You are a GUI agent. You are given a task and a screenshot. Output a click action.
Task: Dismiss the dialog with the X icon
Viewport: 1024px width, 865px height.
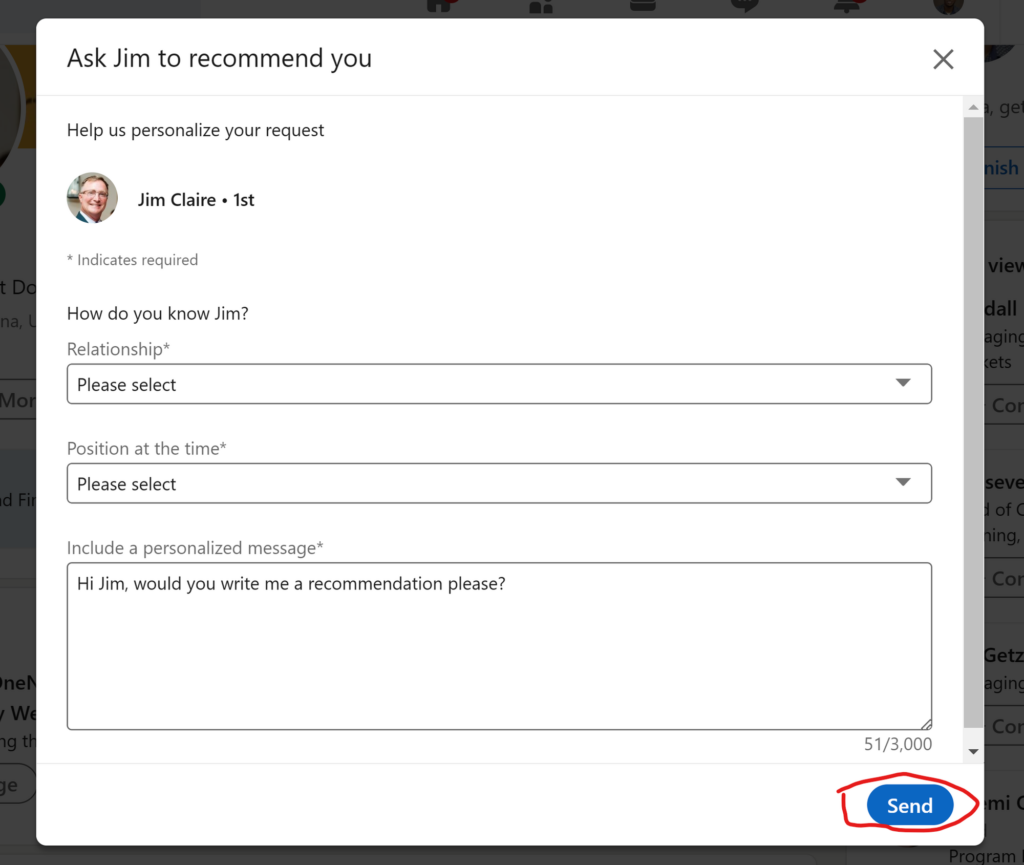pyautogui.click(x=942, y=59)
